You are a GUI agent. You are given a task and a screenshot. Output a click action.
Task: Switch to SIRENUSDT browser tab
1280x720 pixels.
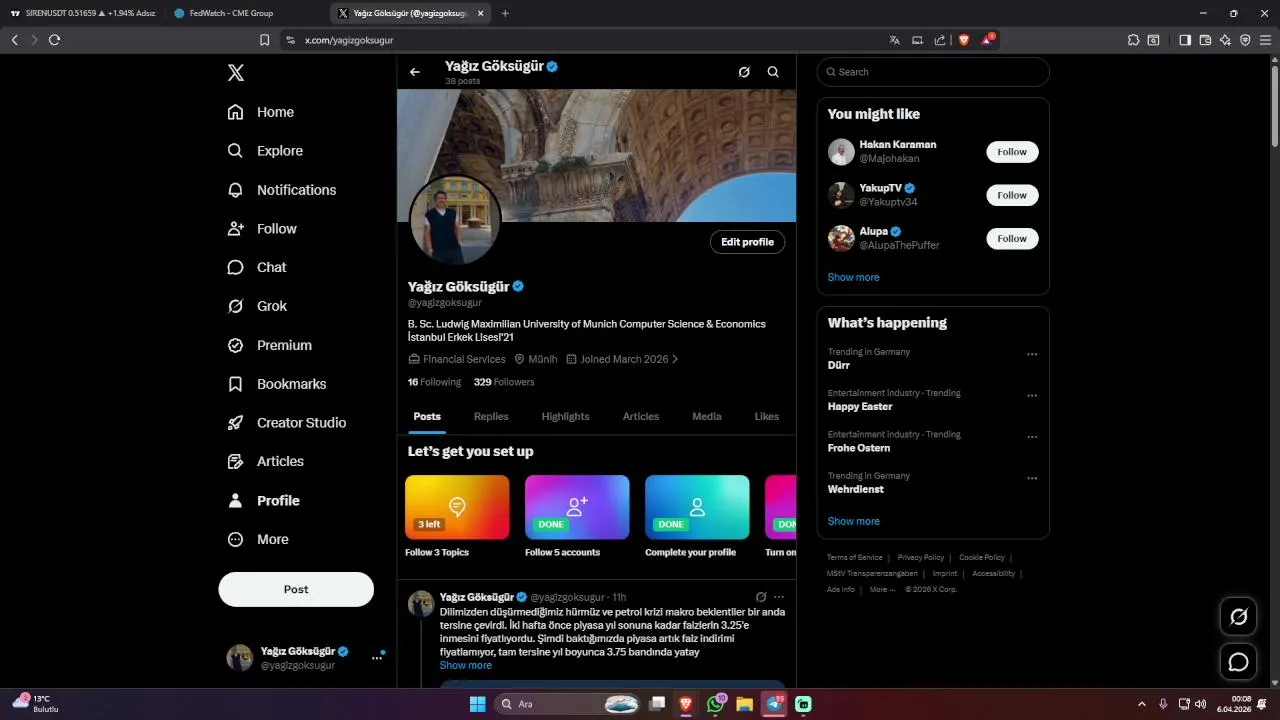click(x=82, y=13)
